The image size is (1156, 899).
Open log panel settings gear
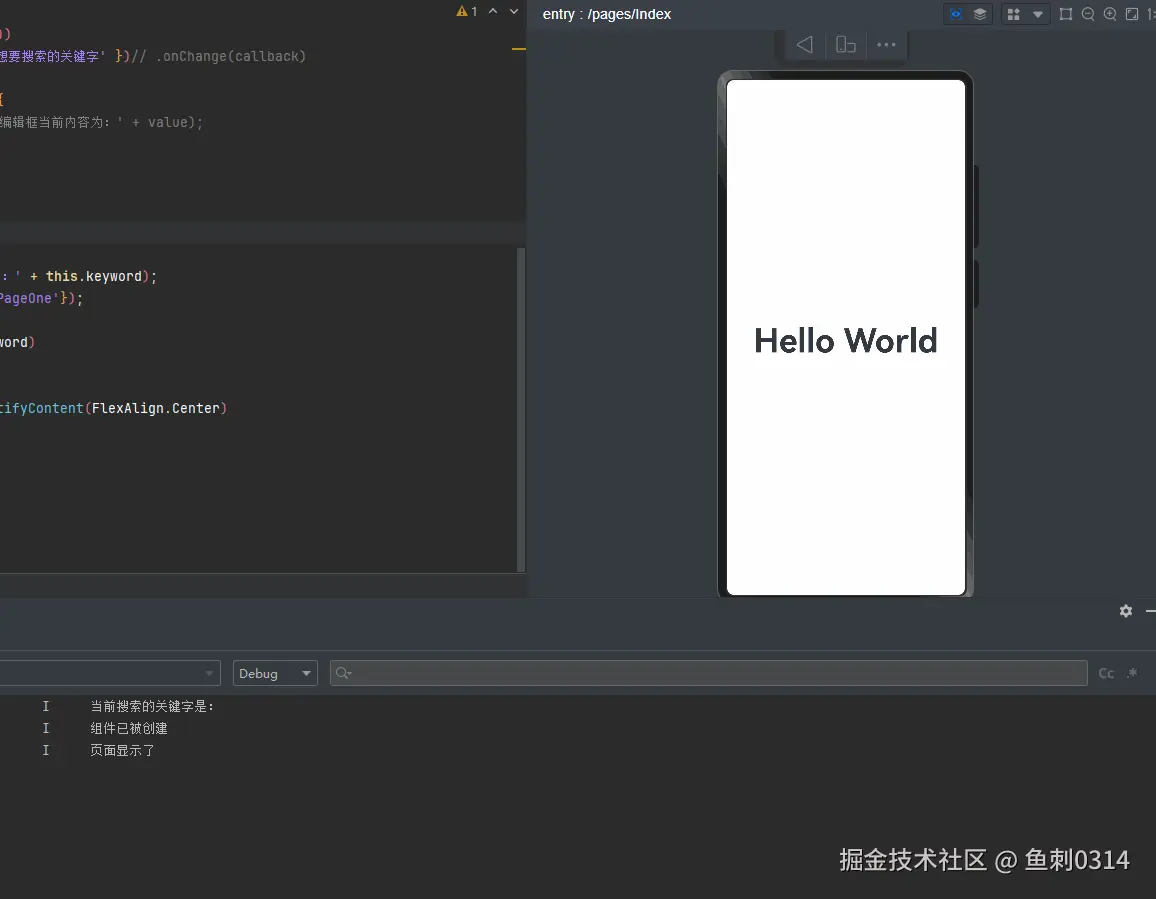pos(1126,611)
